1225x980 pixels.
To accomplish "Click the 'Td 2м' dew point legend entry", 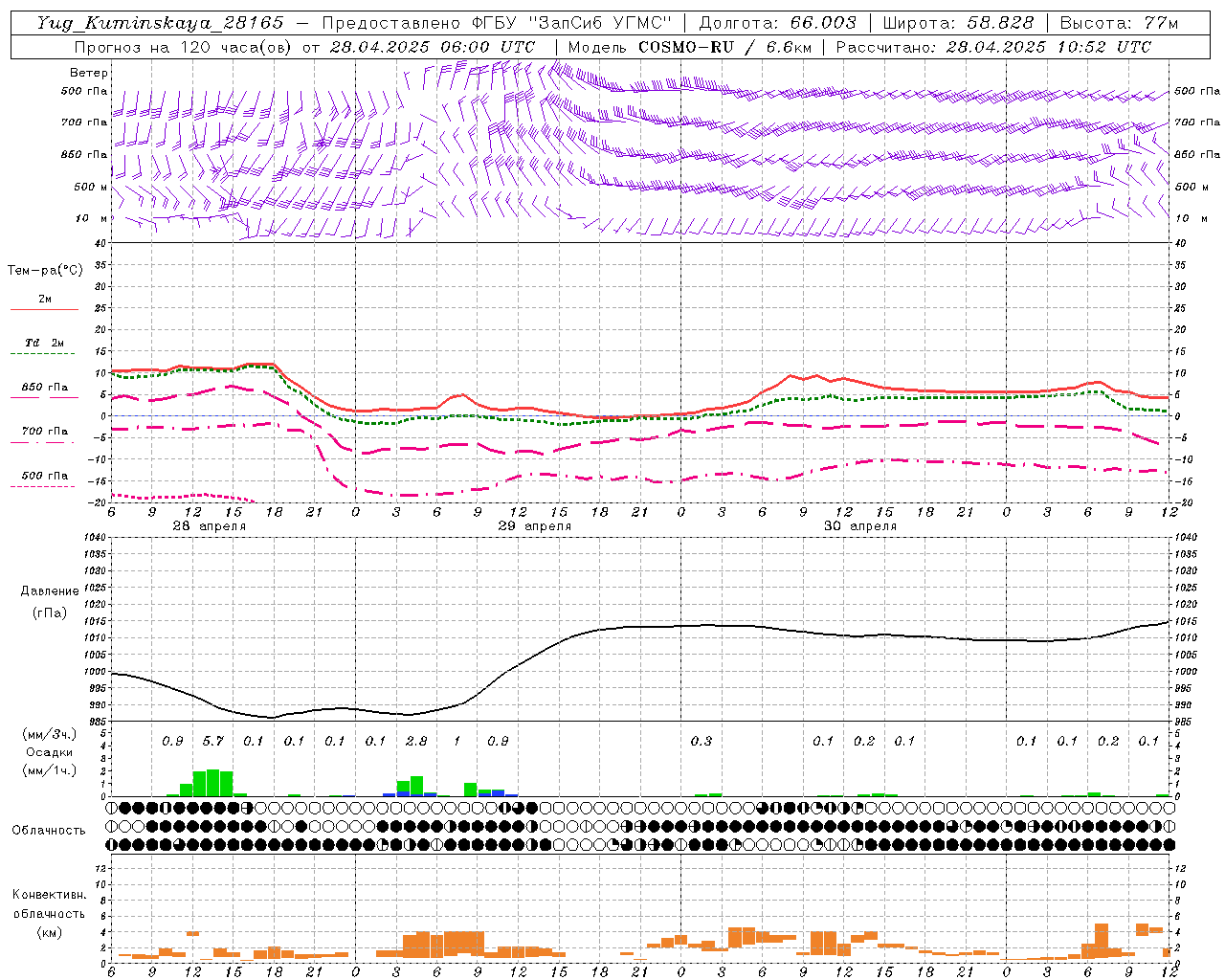I will pyautogui.click(x=44, y=343).
